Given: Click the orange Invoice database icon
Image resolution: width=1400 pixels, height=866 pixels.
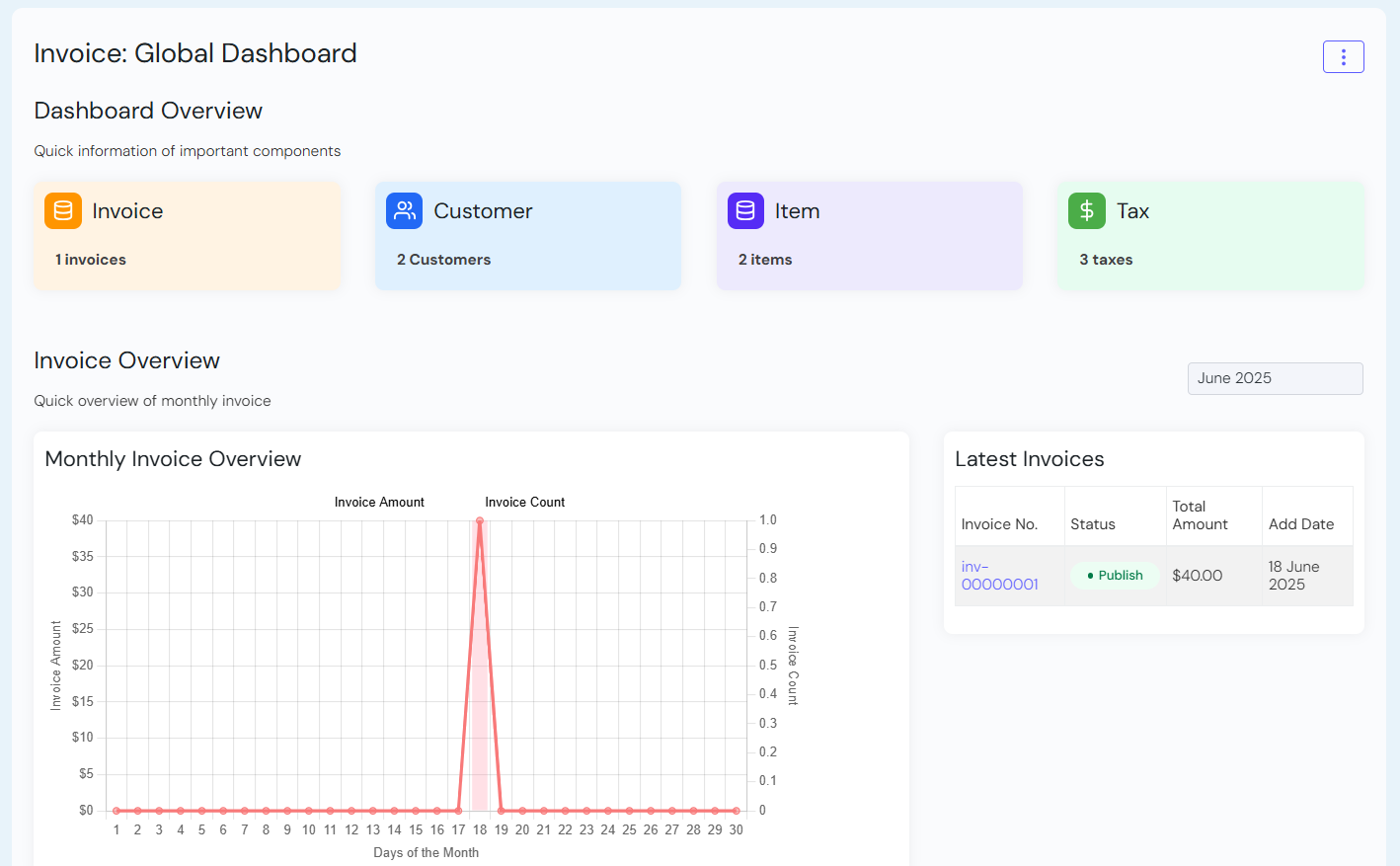Looking at the screenshot, I should (63, 210).
